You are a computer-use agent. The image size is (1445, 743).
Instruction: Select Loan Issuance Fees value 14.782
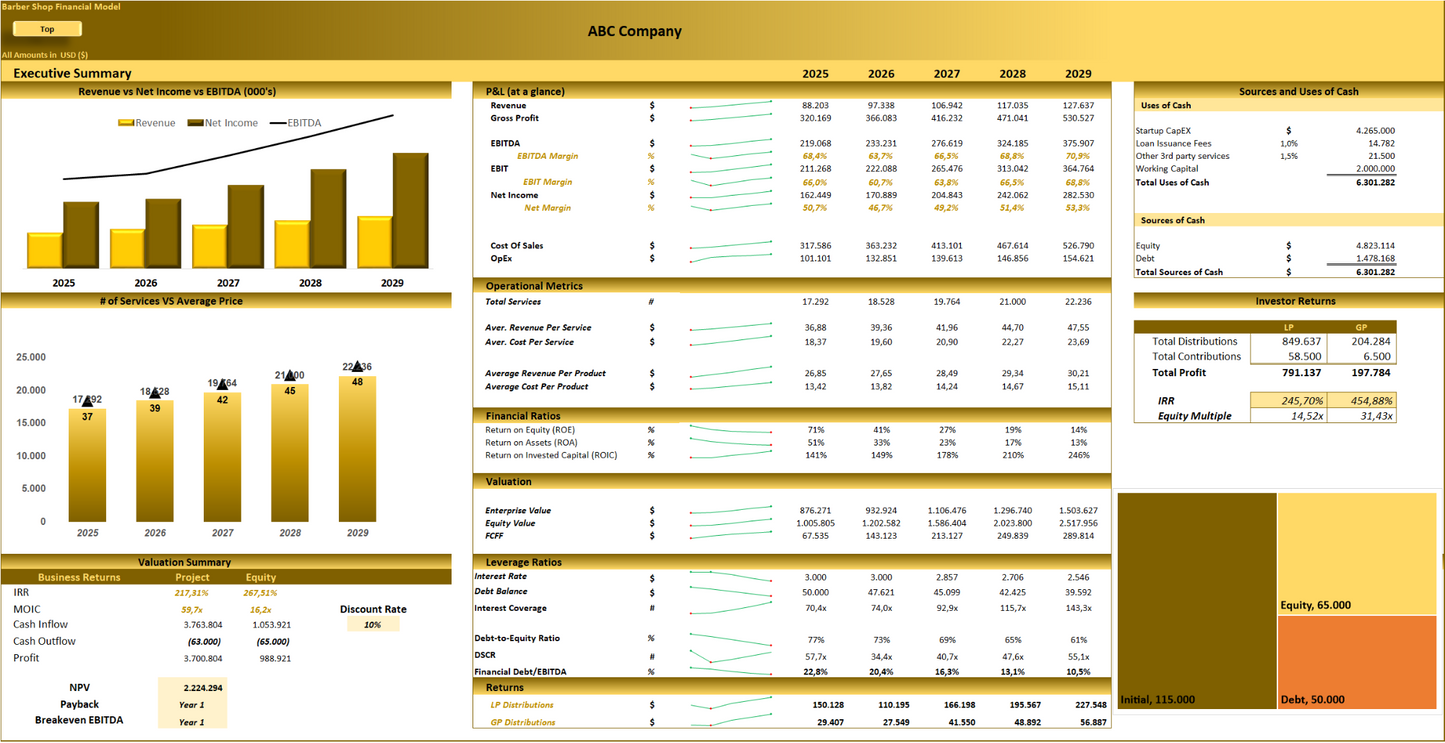(1383, 144)
